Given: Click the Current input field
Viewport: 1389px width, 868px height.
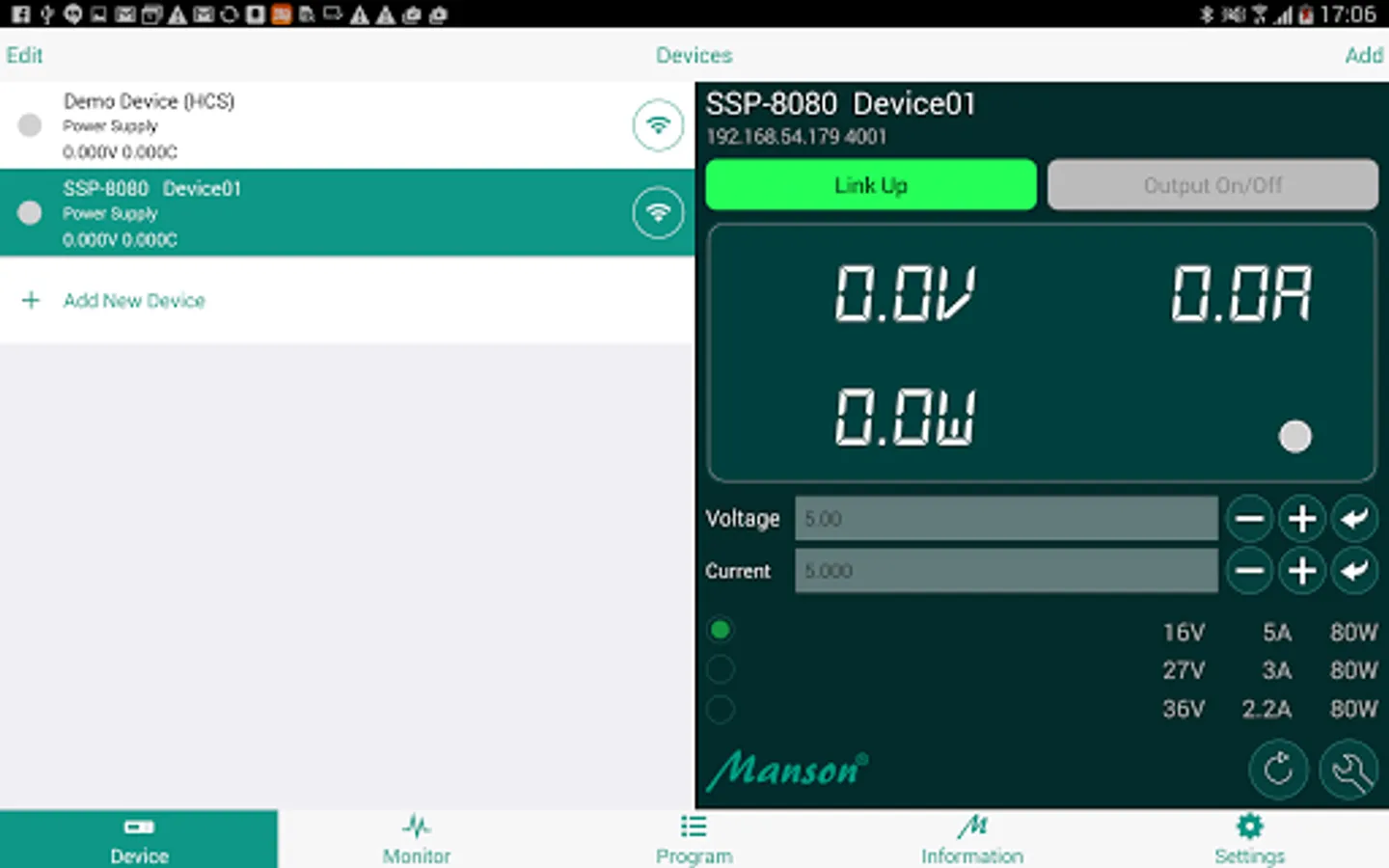Looking at the screenshot, I should click(1006, 571).
